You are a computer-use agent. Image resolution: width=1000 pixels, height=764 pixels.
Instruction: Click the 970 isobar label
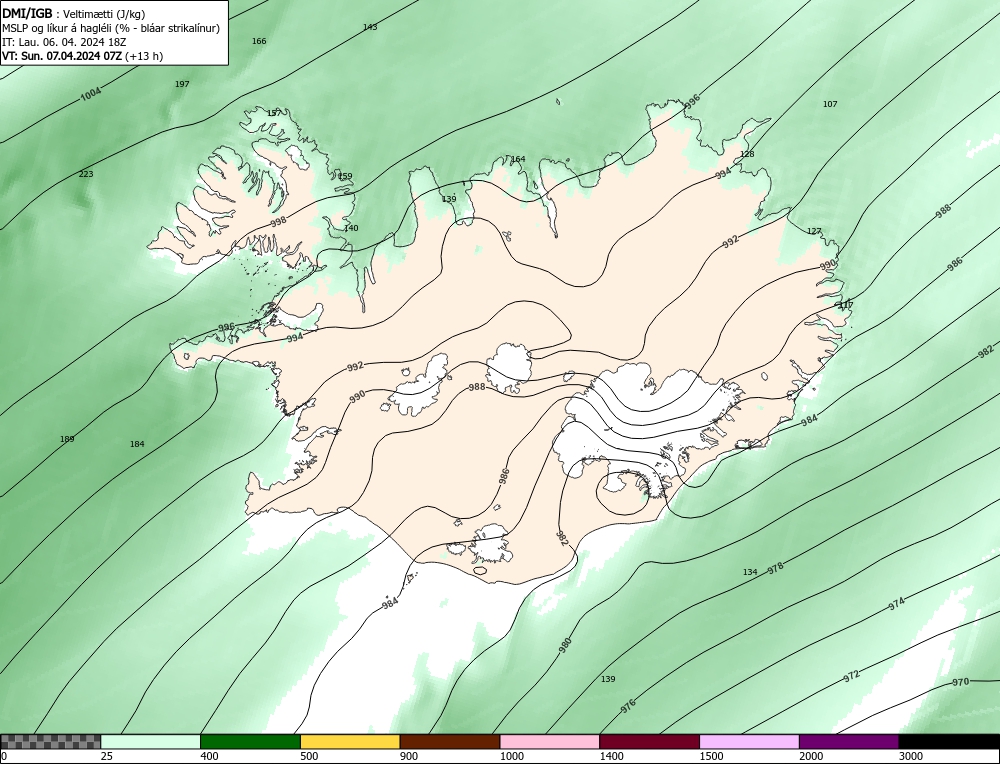point(960,682)
